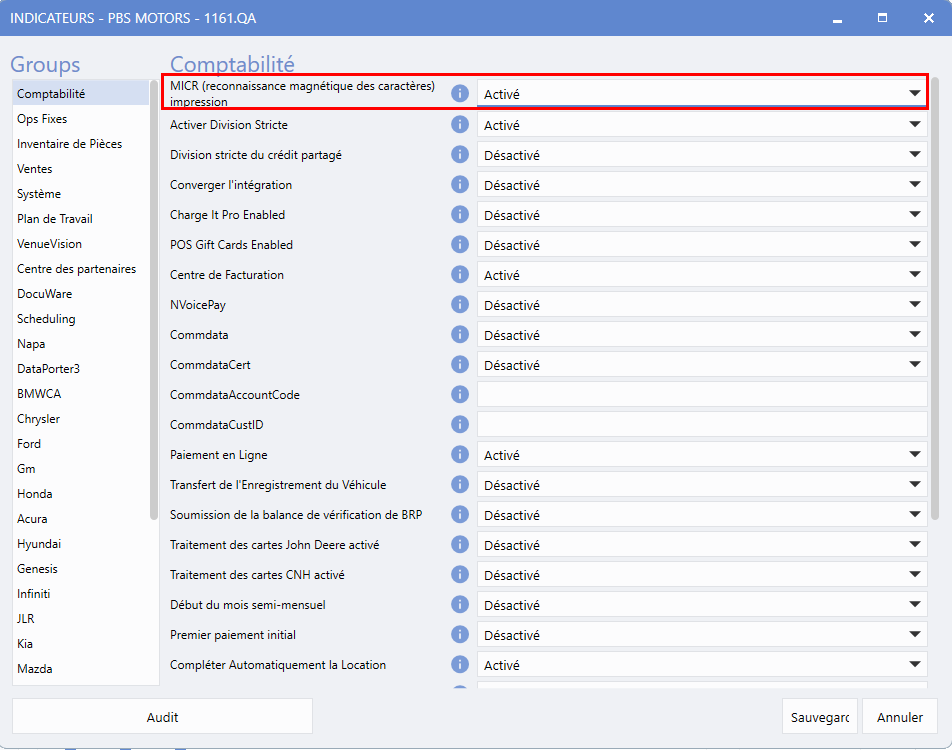Select Comptabilité group in the list

coord(81,94)
